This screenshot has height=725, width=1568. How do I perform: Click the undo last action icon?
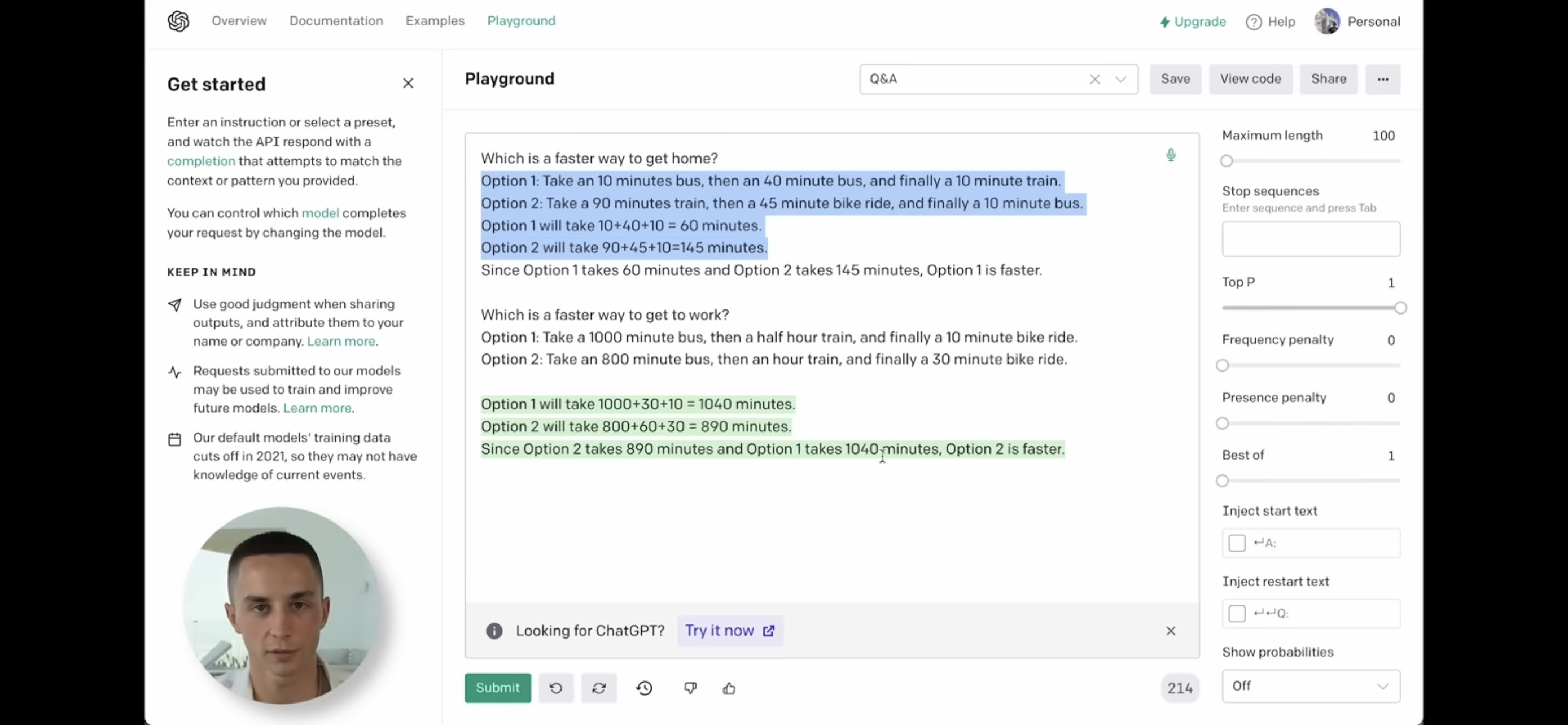556,688
